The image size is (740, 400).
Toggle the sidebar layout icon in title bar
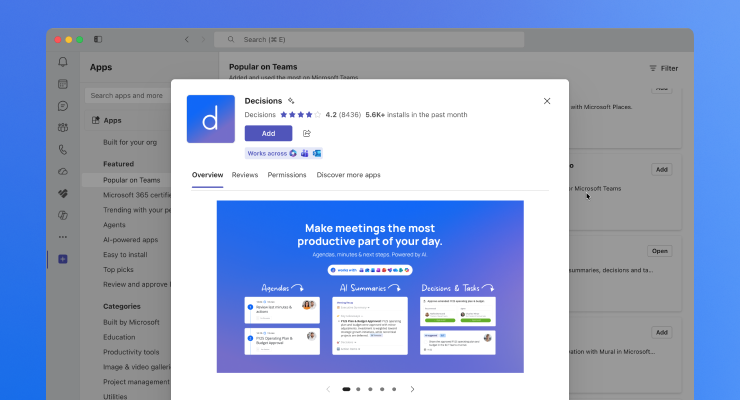tap(98, 39)
